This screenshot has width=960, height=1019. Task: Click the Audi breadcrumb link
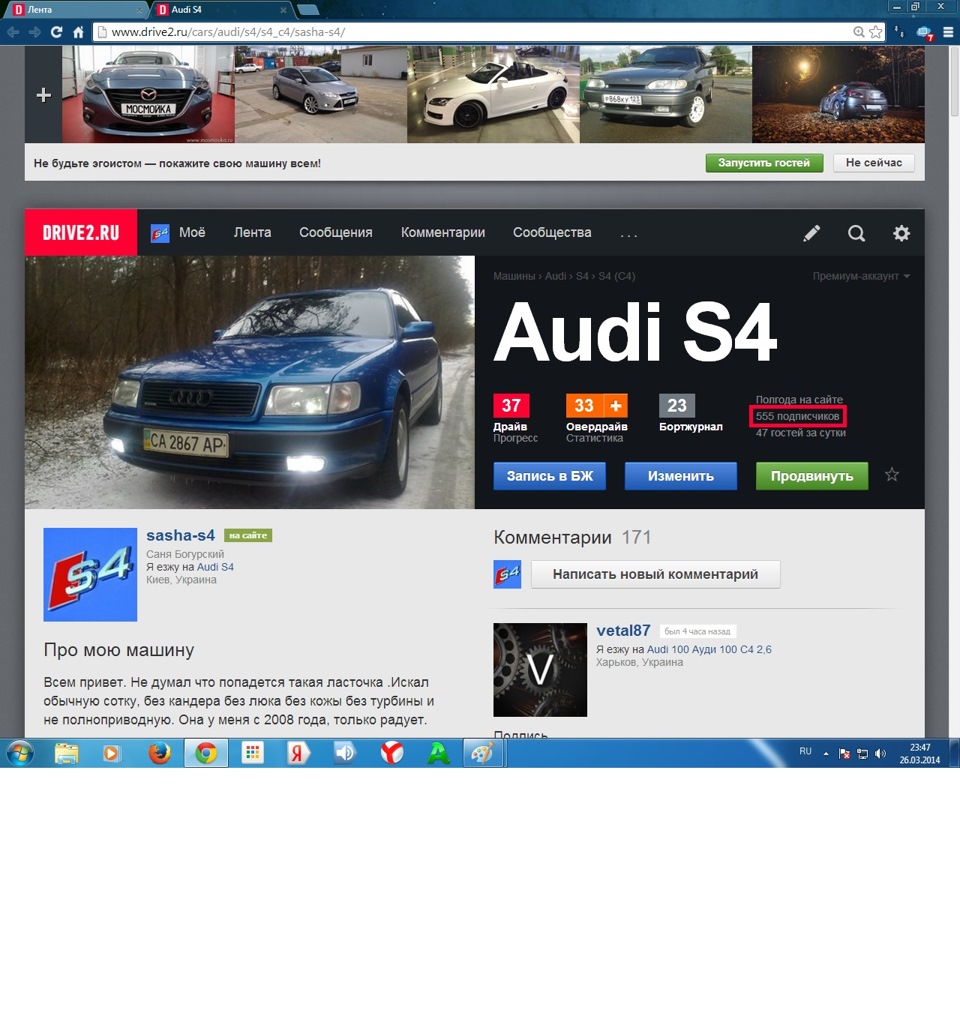coord(555,276)
